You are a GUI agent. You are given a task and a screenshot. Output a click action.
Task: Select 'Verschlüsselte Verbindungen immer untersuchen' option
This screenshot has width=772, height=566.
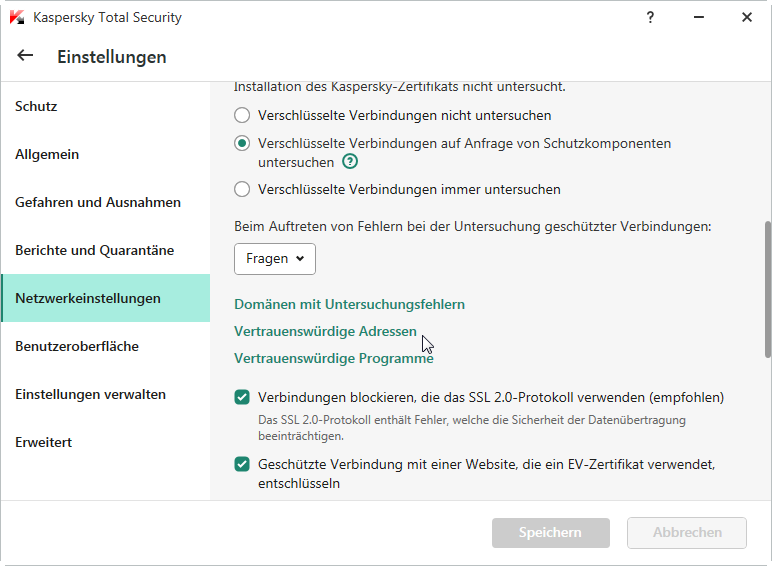(x=242, y=189)
